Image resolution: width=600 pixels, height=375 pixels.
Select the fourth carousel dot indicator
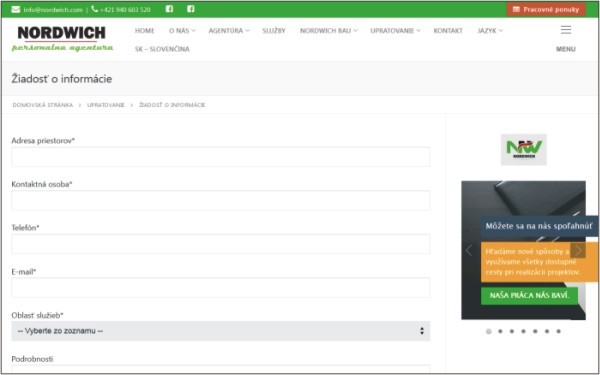(523, 331)
